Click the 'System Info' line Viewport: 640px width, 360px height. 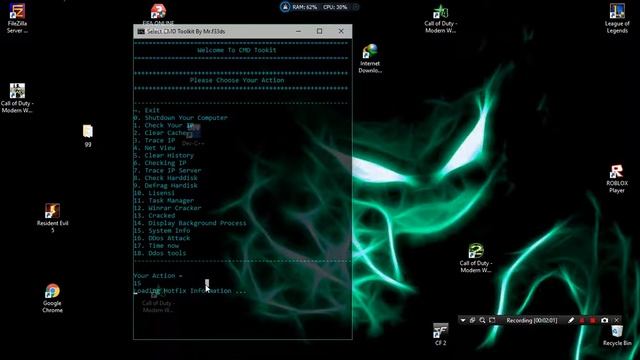(162, 231)
